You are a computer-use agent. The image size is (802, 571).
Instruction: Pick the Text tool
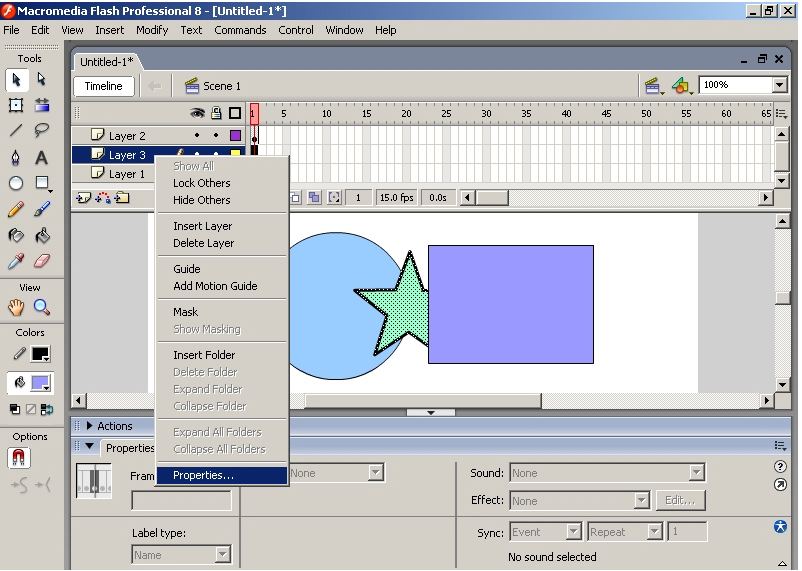click(x=41, y=157)
